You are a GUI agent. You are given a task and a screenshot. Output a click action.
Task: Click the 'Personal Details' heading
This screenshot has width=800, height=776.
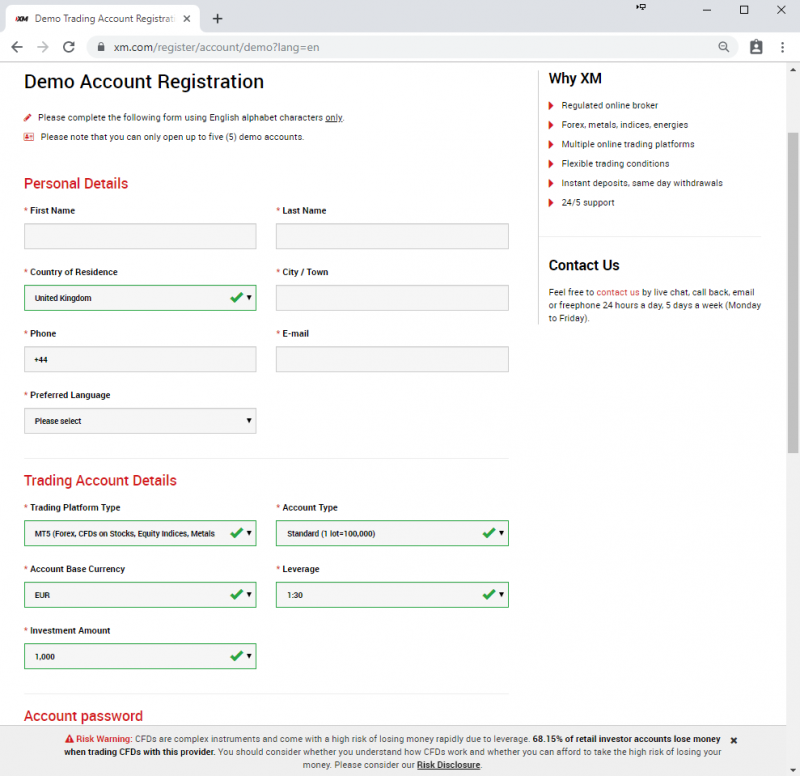tap(76, 184)
